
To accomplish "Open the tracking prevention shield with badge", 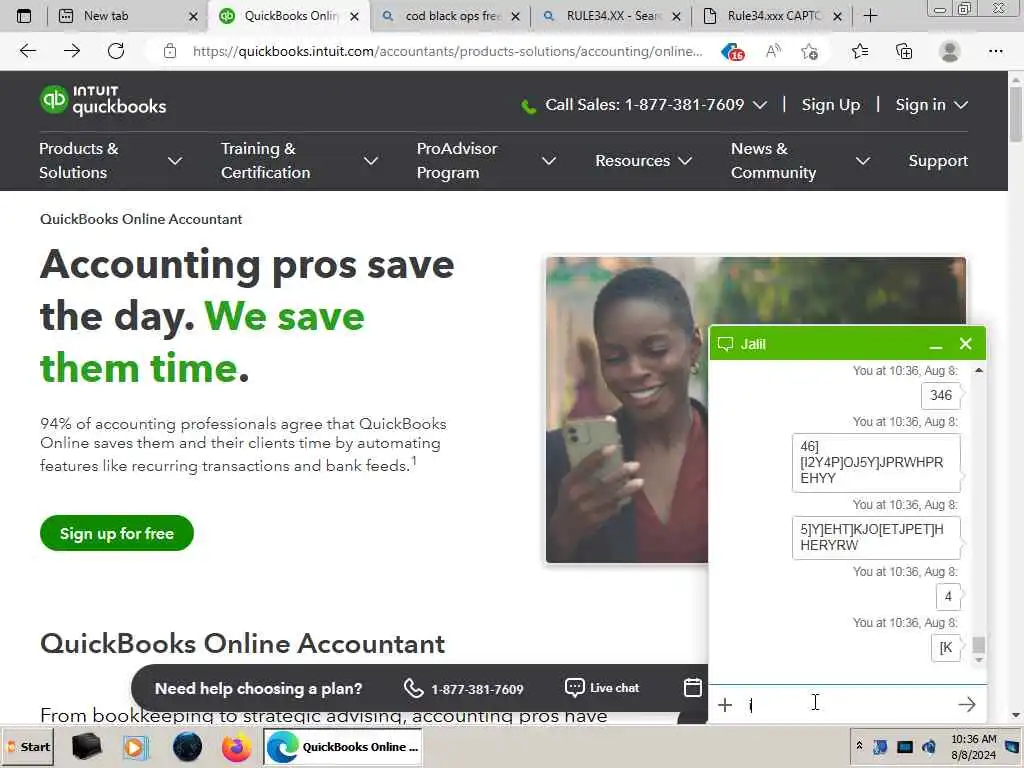I will [x=733, y=52].
